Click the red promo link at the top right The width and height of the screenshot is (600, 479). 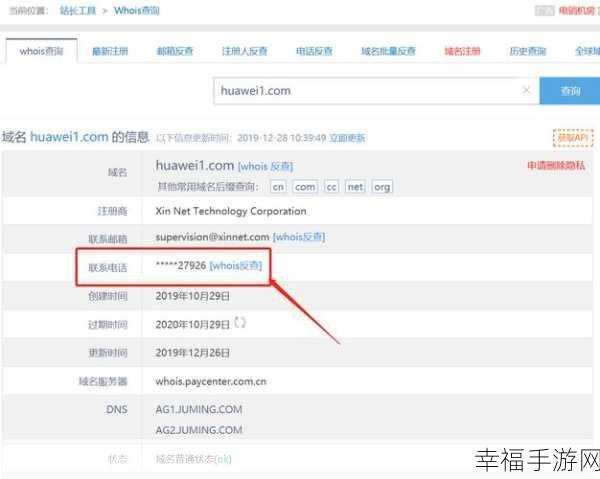[578, 10]
